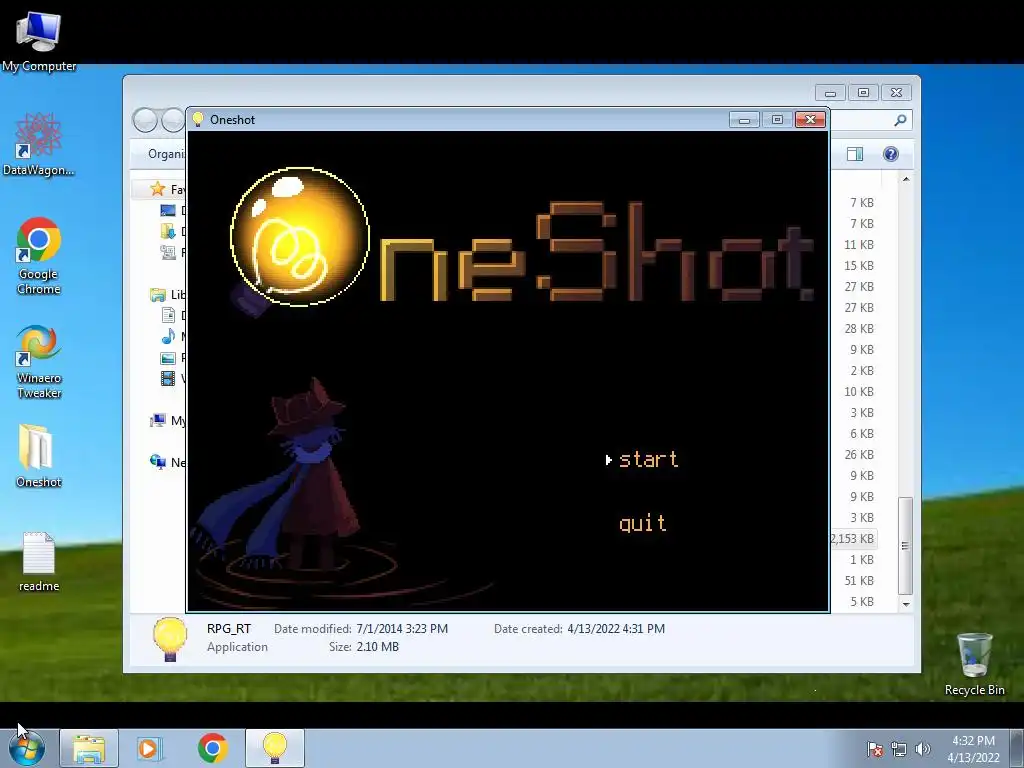Open the readme text file on desktop
The height and width of the screenshot is (768, 1024).
[39, 562]
